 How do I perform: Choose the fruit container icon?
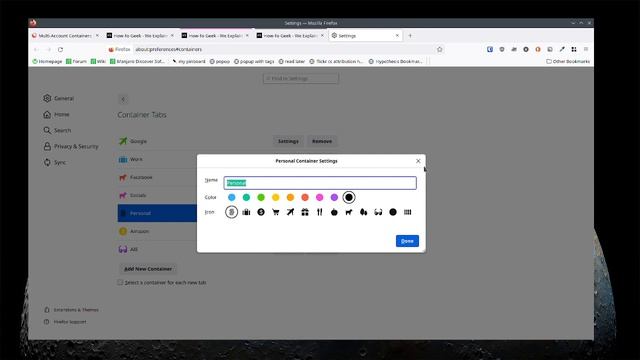click(x=334, y=212)
